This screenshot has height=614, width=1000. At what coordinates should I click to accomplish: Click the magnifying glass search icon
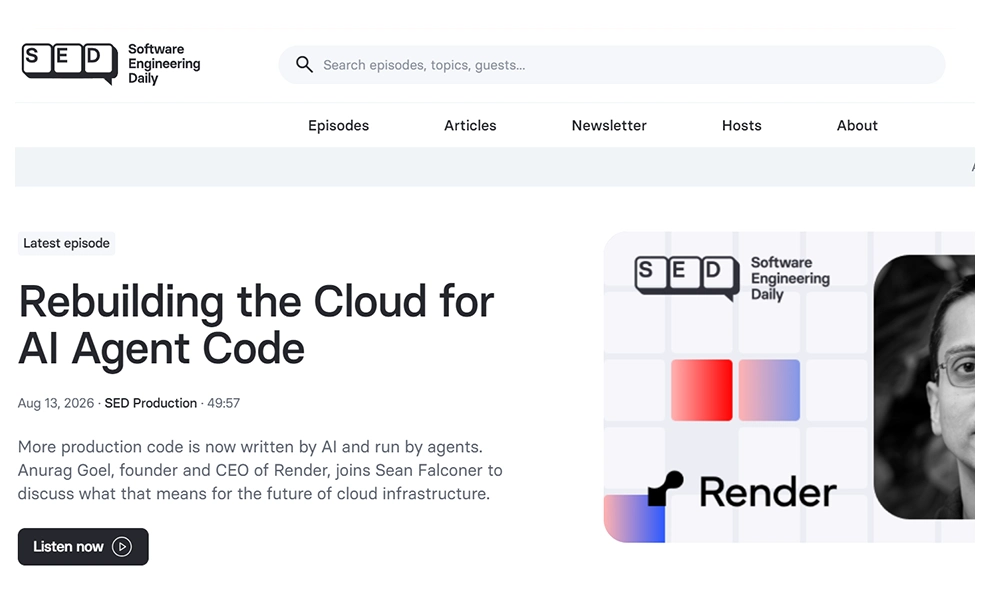[x=304, y=64]
